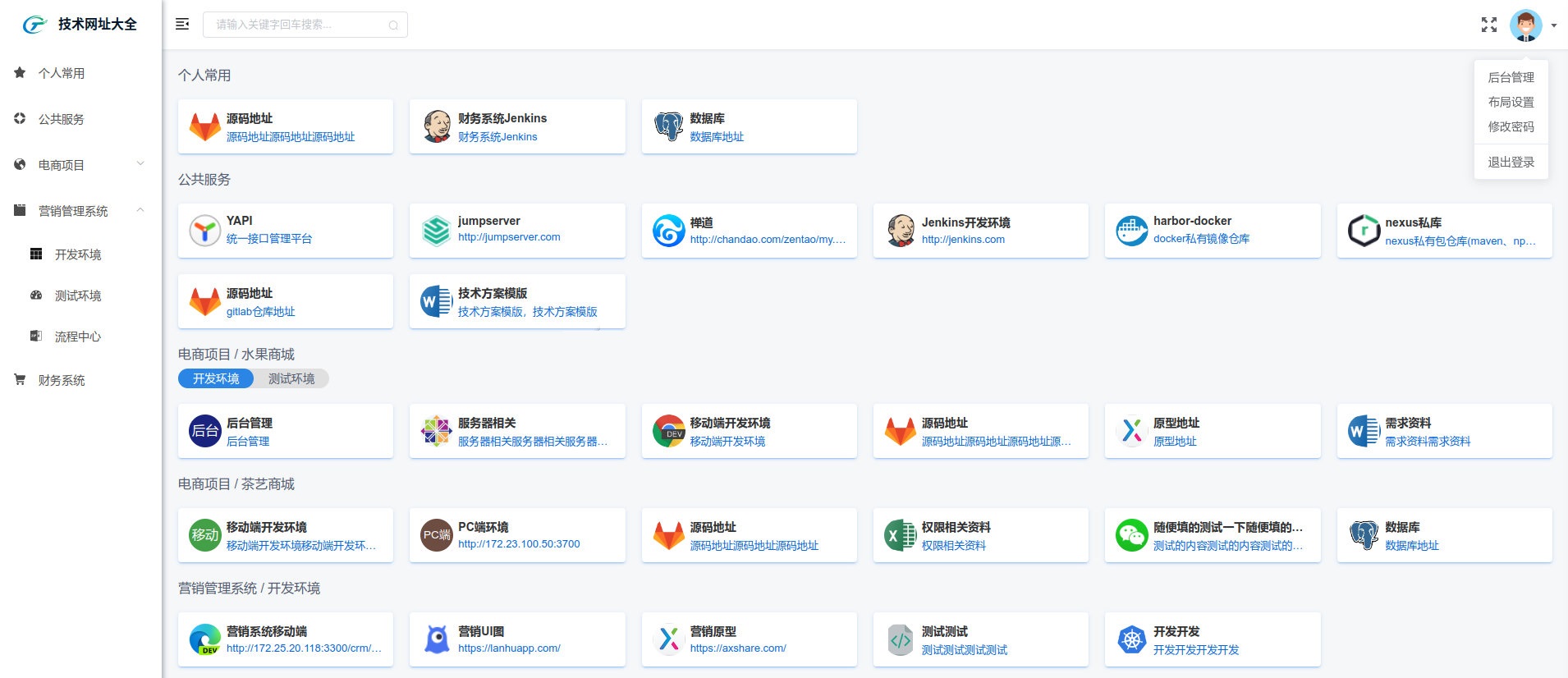Screen dimensions: 1568x678
Task: Expand the 电商项目 sidebar menu
Action: tap(80, 165)
